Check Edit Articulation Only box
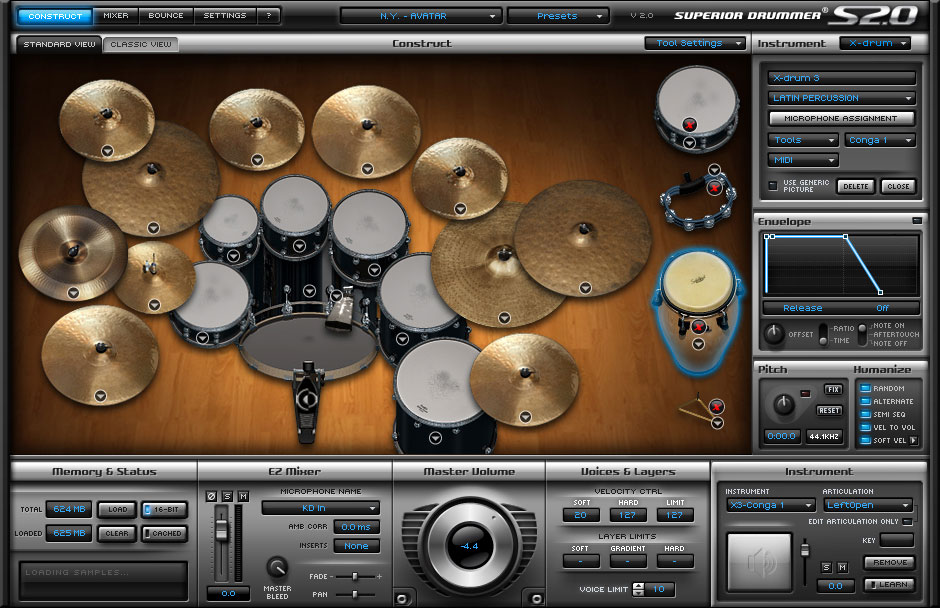 point(907,521)
